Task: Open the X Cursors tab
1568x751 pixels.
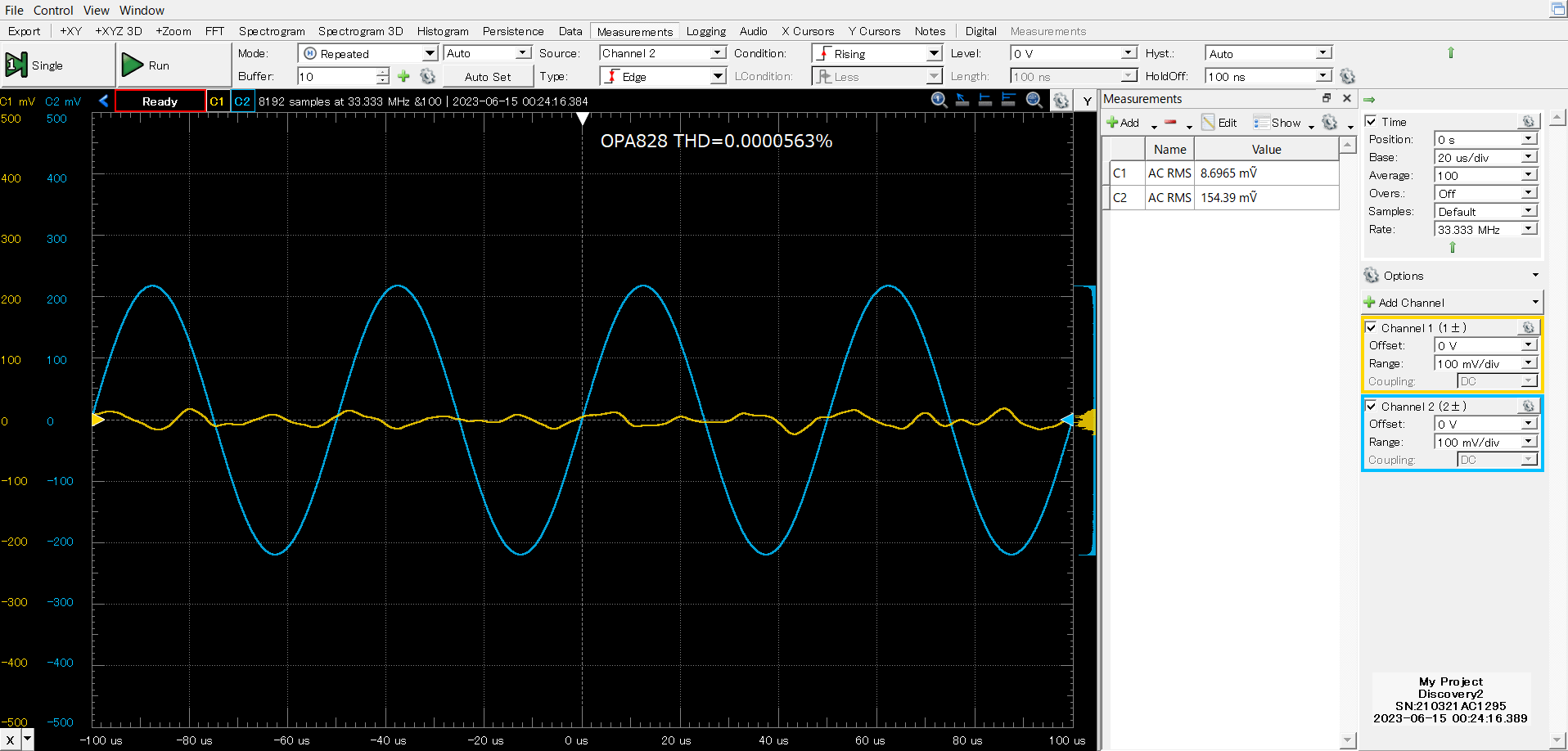Action: [x=808, y=31]
